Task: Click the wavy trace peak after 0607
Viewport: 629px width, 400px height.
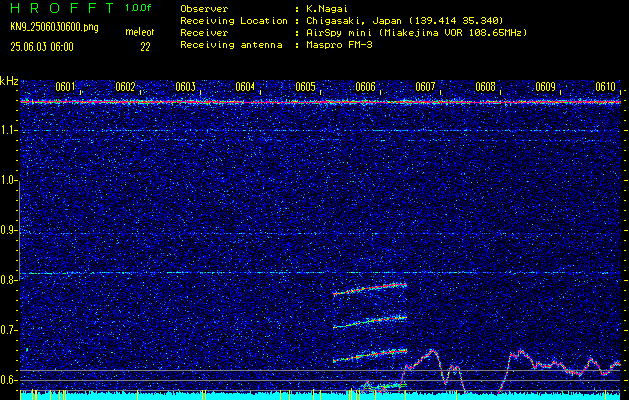Action: point(432,351)
